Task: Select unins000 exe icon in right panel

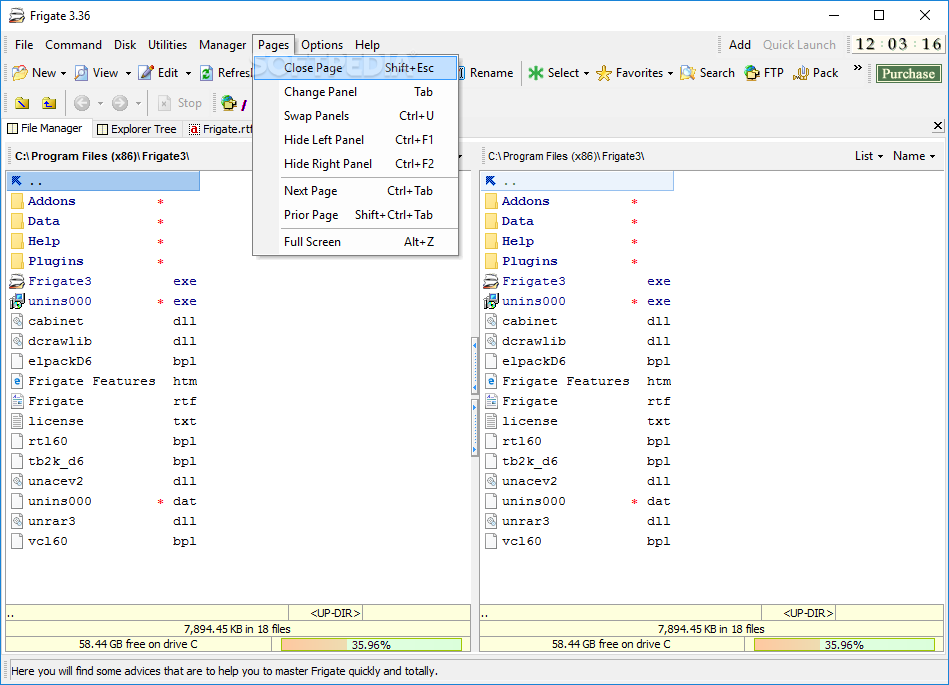Action: [x=491, y=301]
